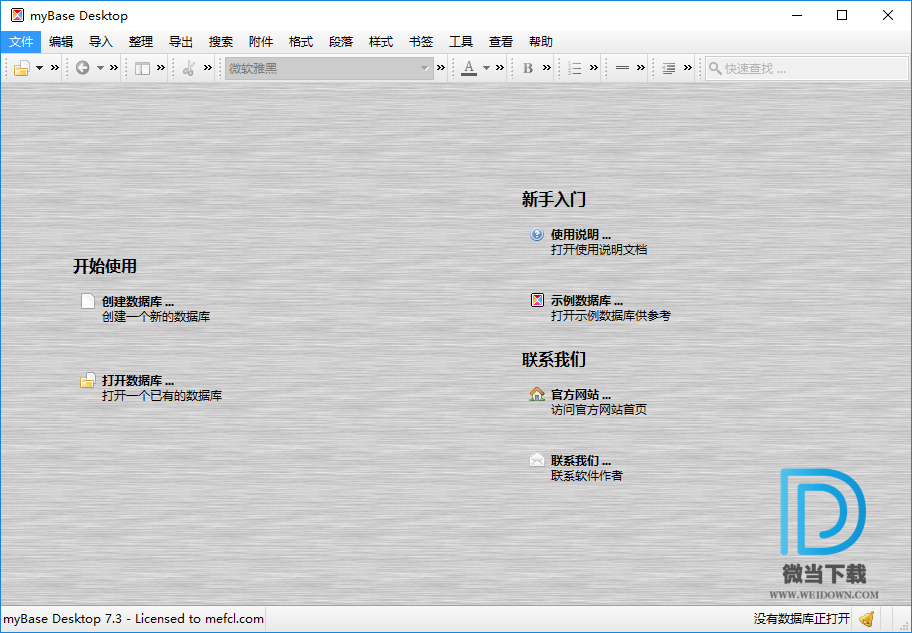Image resolution: width=912 pixels, height=633 pixels.
Task: Click status text 没有数据库正打开
Action: pos(801,618)
